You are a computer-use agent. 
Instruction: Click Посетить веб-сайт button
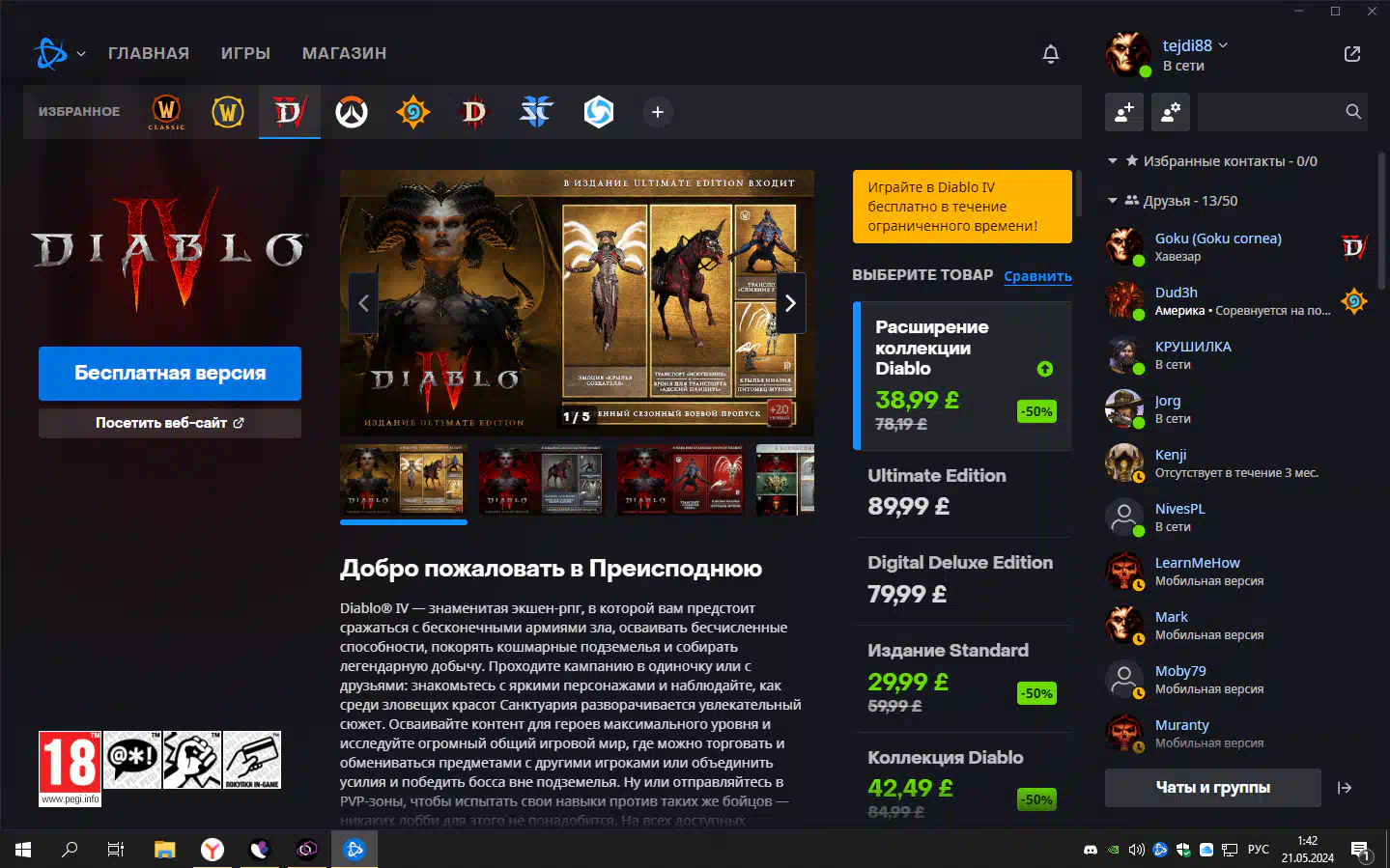click(x=170, y=423)
